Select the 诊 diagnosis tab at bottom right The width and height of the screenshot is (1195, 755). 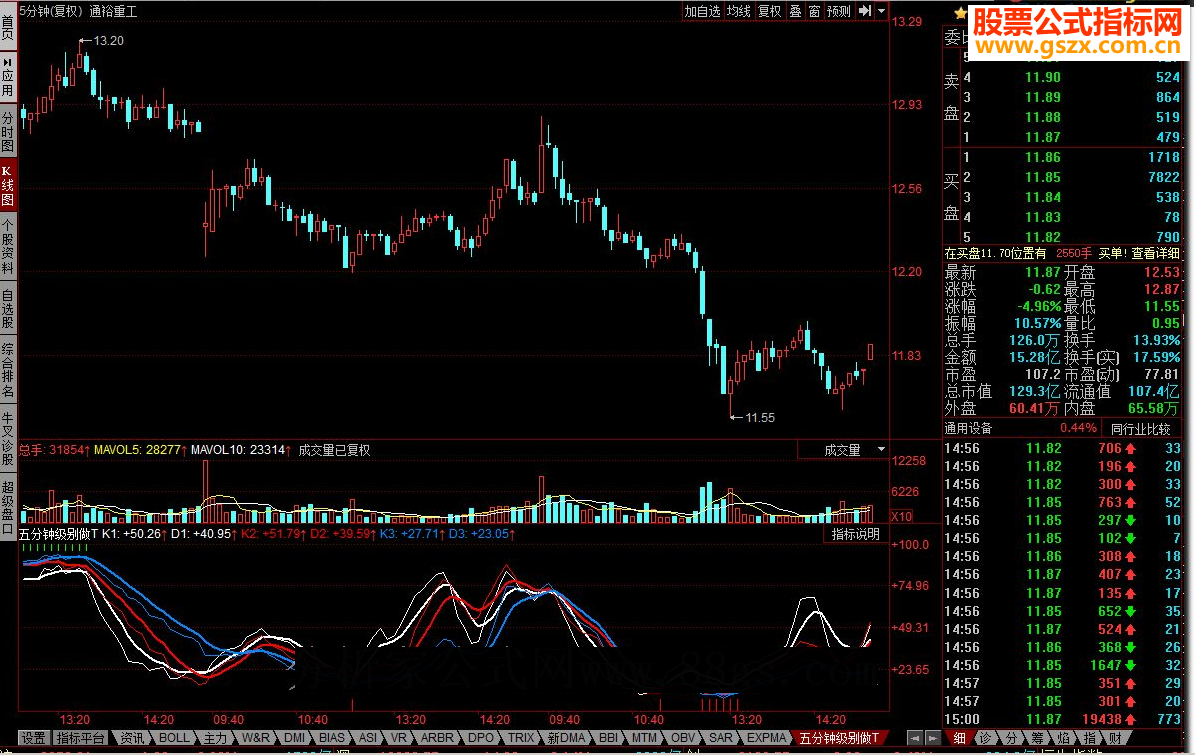tap(985, 737)
